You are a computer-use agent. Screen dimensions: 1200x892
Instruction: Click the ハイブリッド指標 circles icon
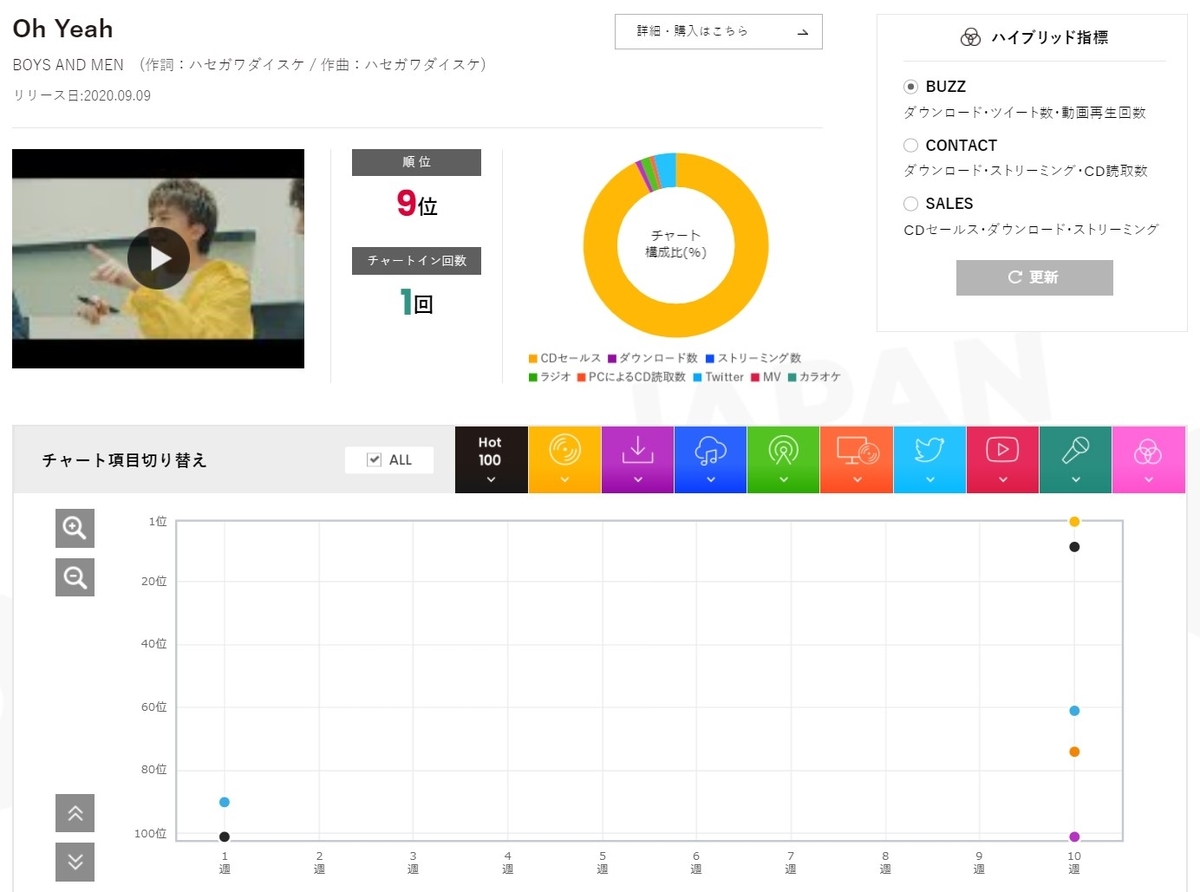(x=970, y=38)
